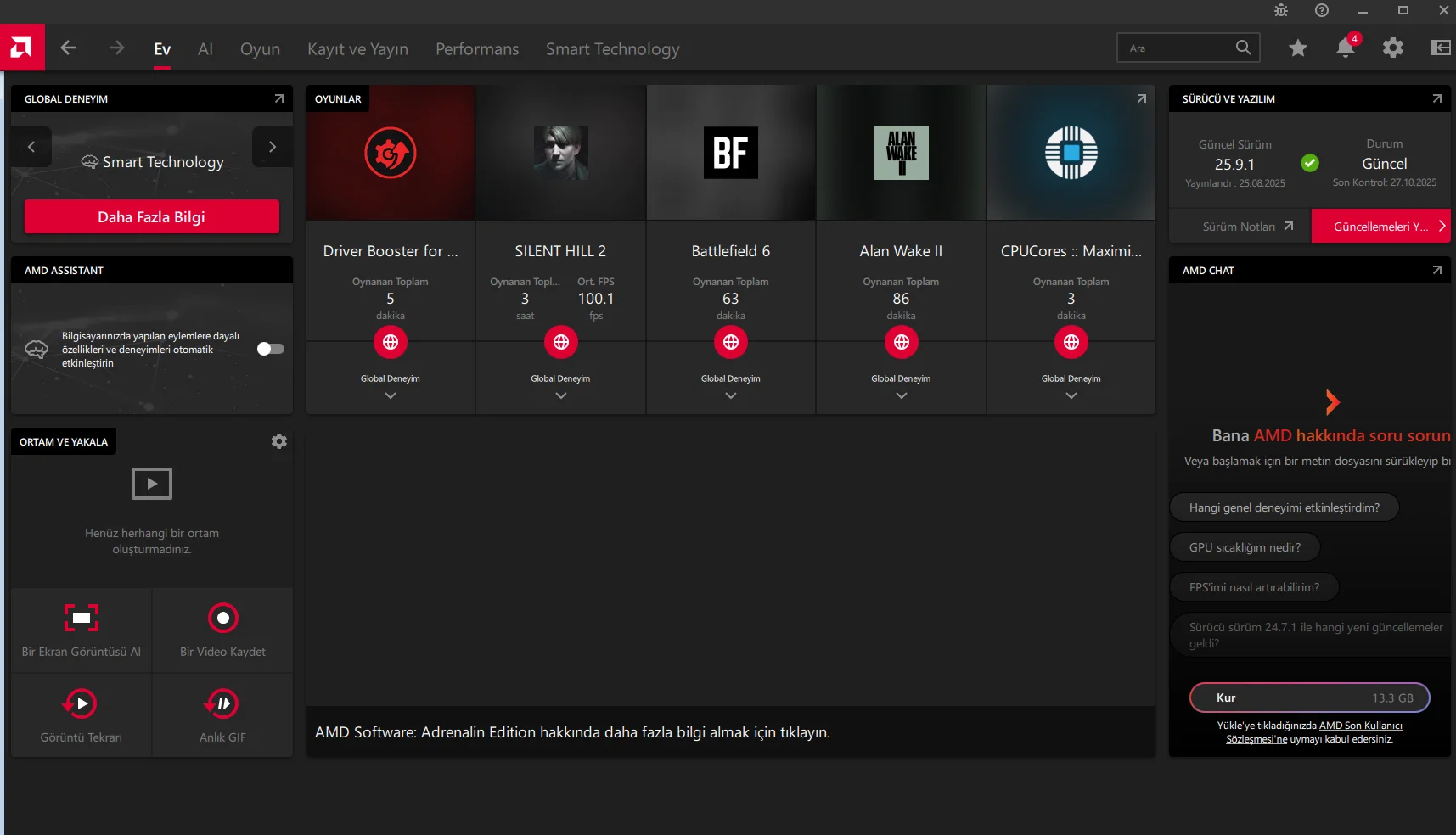Open the CPUCores game icon
1456x835 pixels.
1071,153
